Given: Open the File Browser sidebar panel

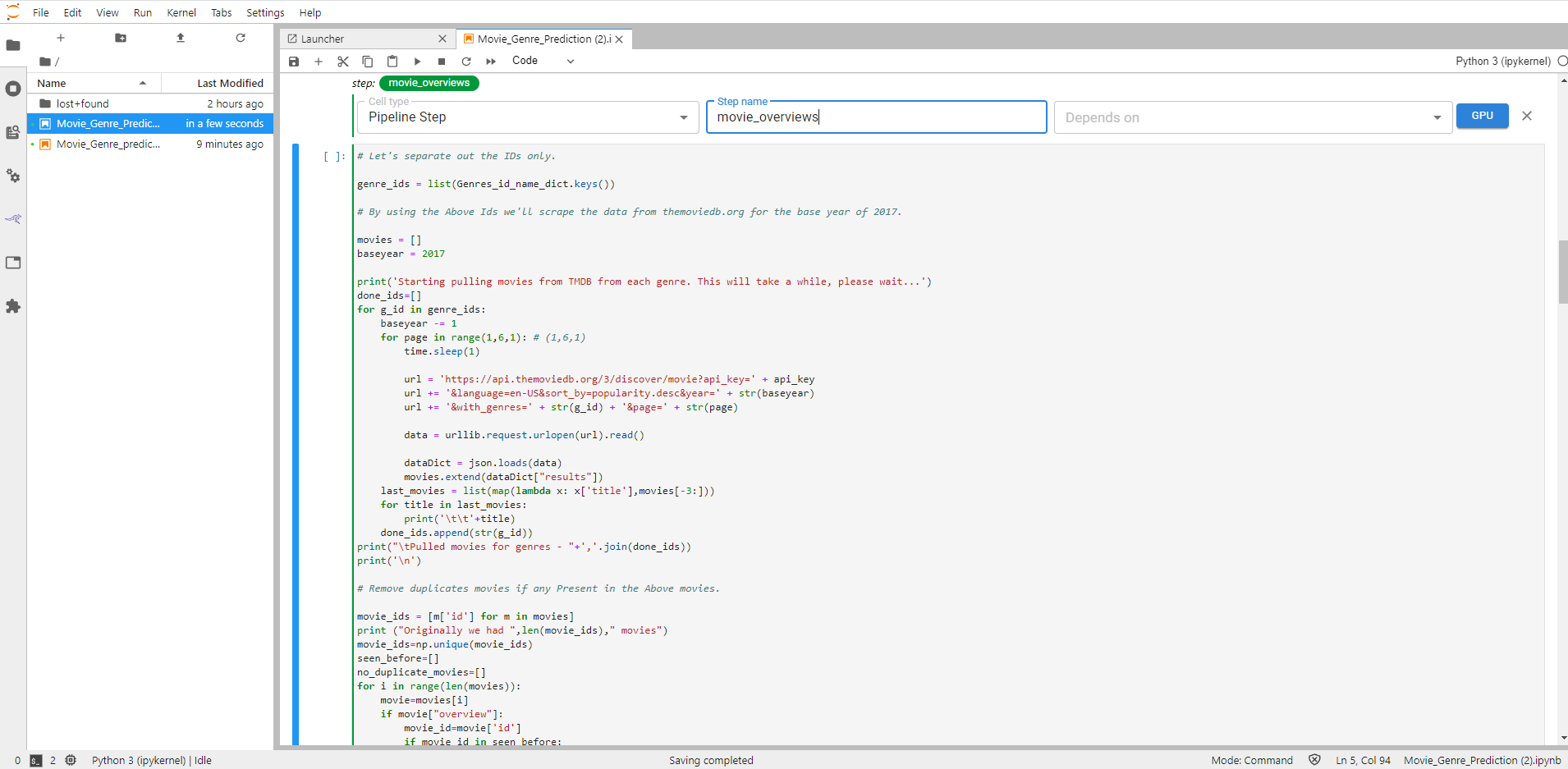Looking at the screenshot, I should pyautogui.click(x=13, y=45).
